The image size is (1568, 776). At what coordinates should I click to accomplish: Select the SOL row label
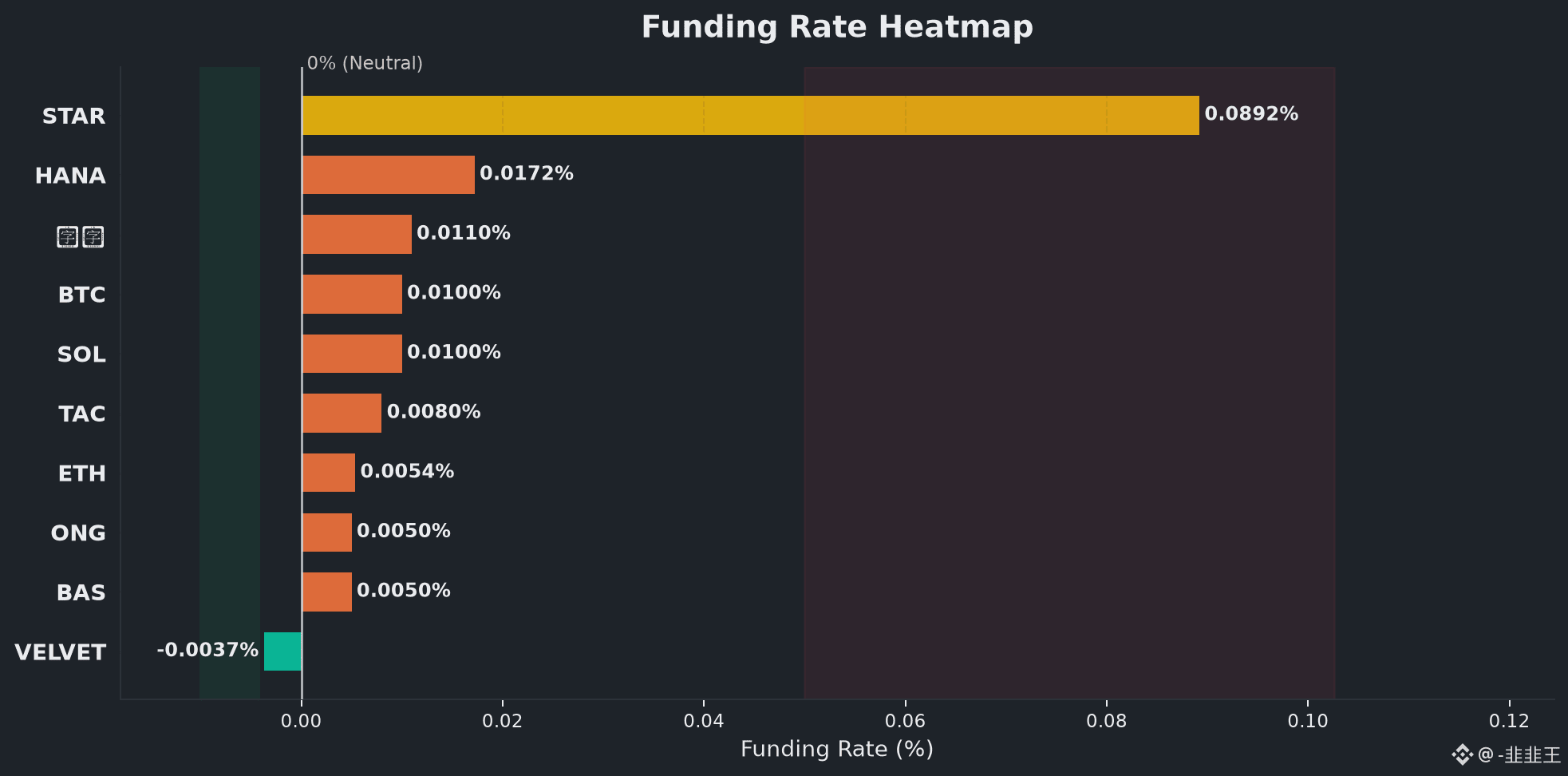coord(81,354)
